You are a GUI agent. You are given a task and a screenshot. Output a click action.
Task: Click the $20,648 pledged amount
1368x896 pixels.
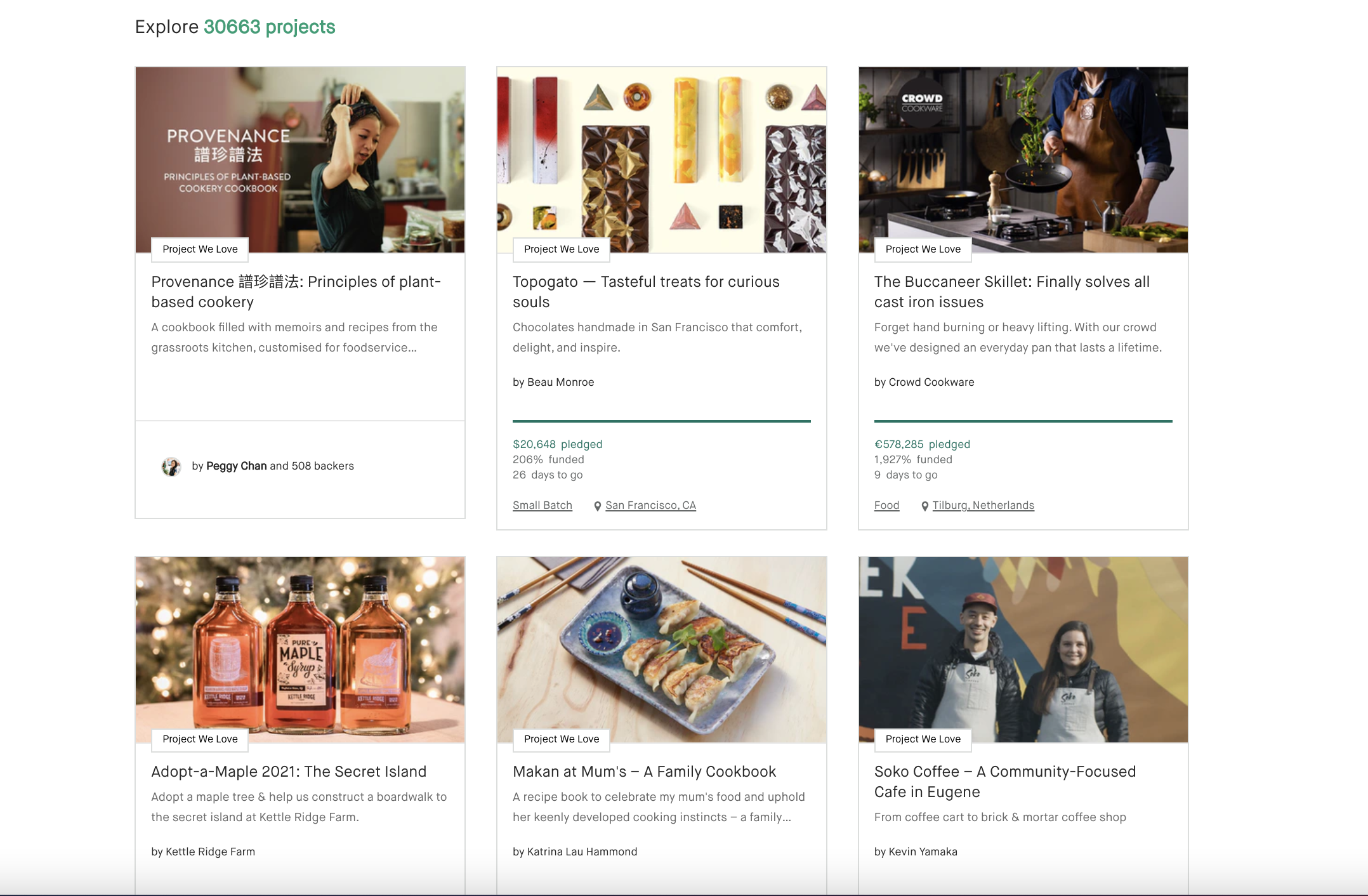coord(558,444)
